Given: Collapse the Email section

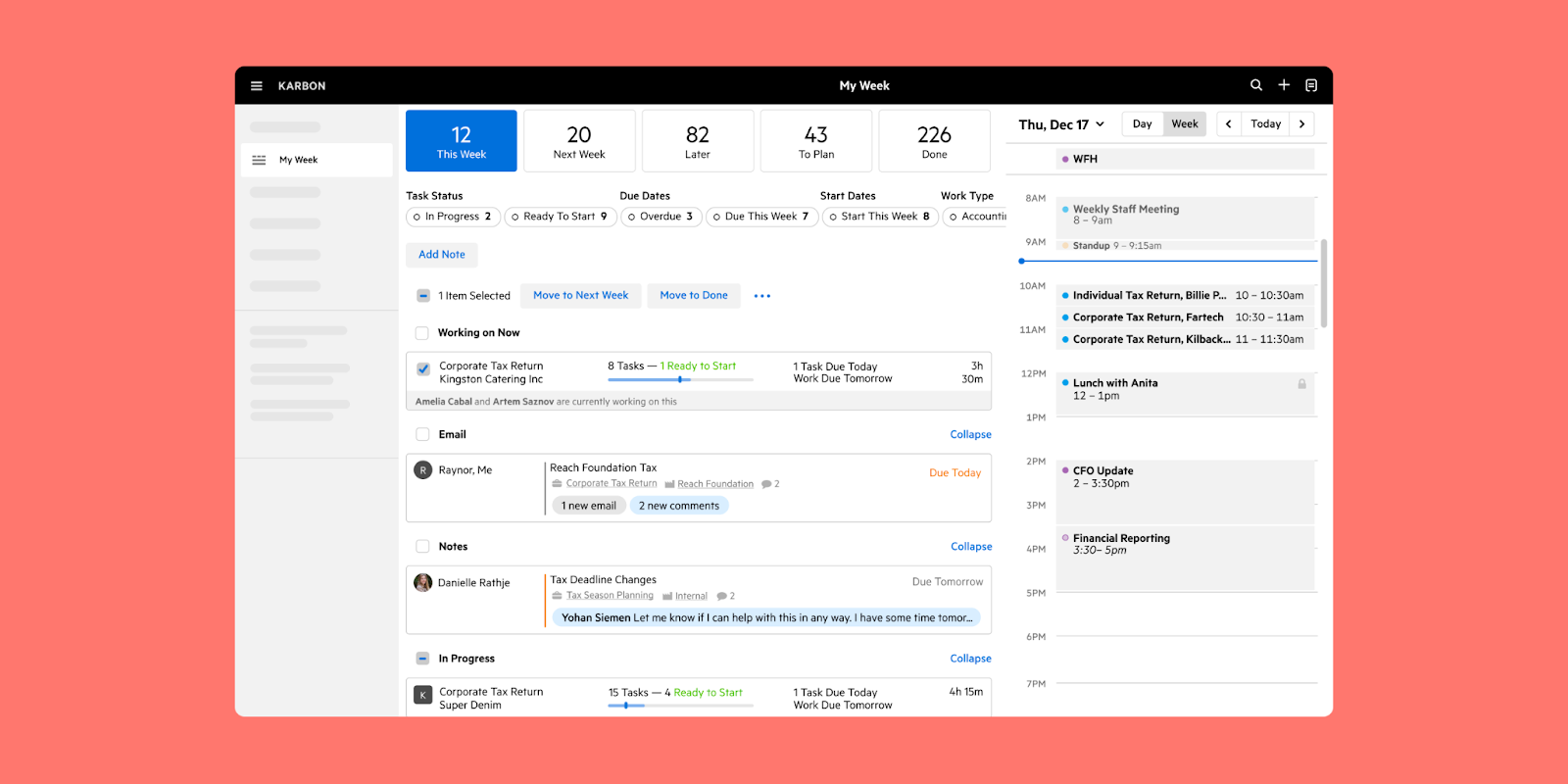Looking at the screenshot, I should tap(970, 435).
